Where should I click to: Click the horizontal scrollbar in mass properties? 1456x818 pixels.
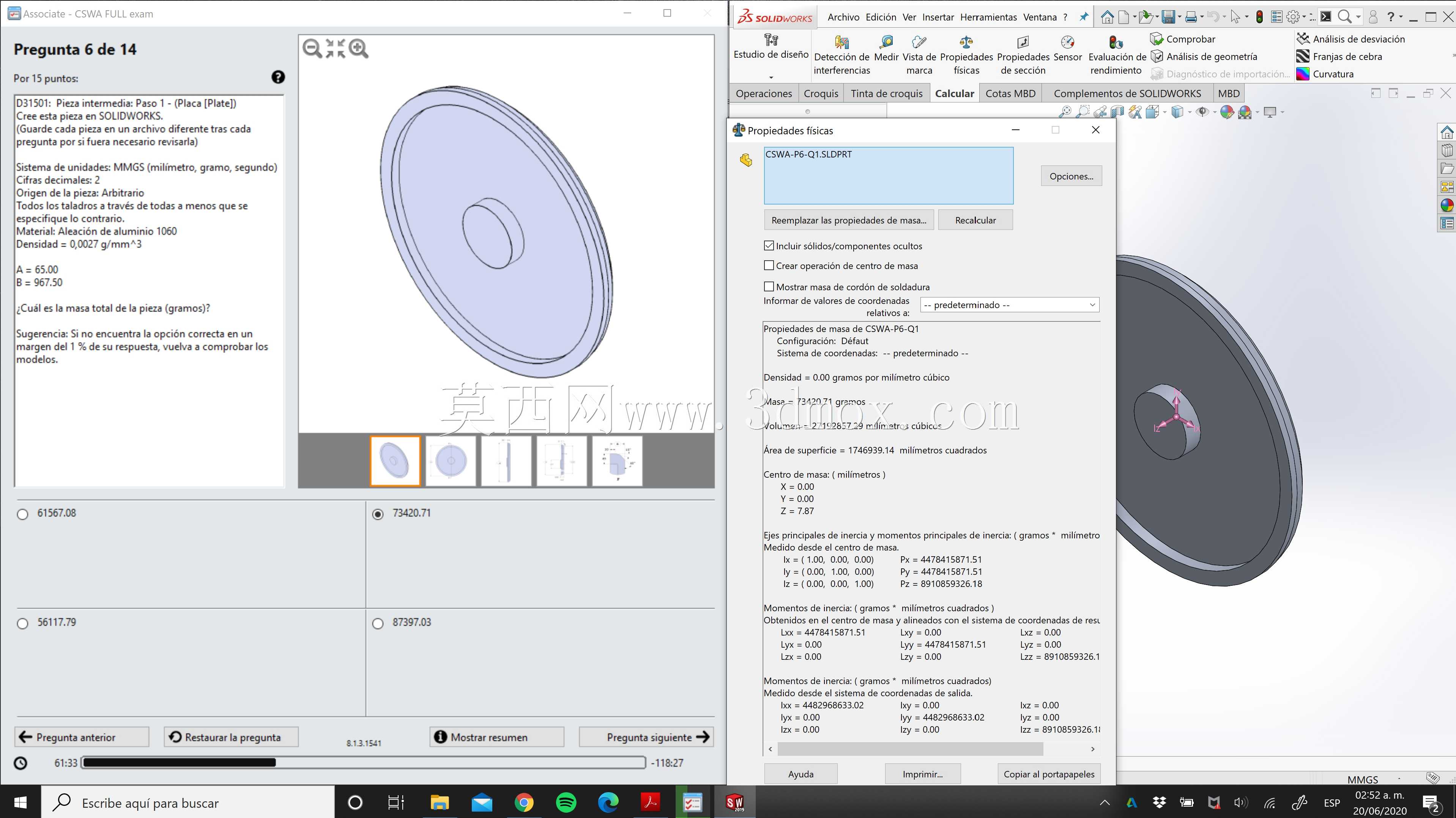coord(910,749)
